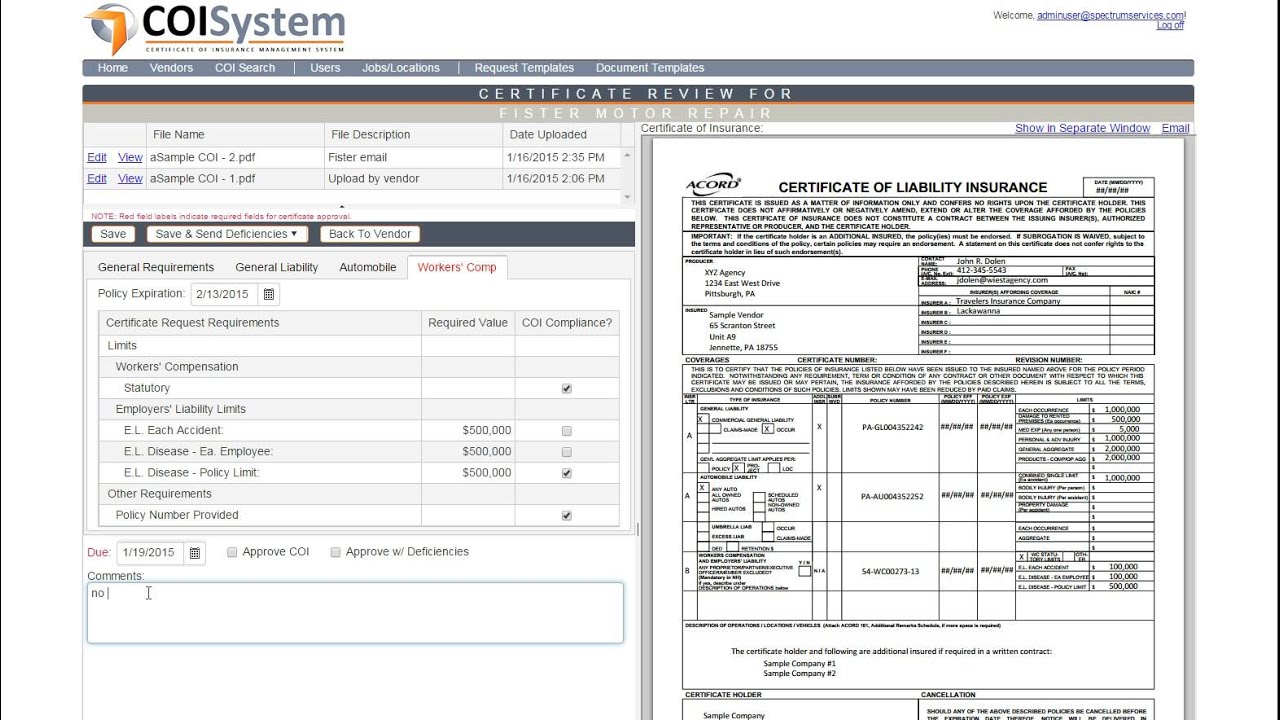View aSample COI - 2.pdf file

pos(130,157)
